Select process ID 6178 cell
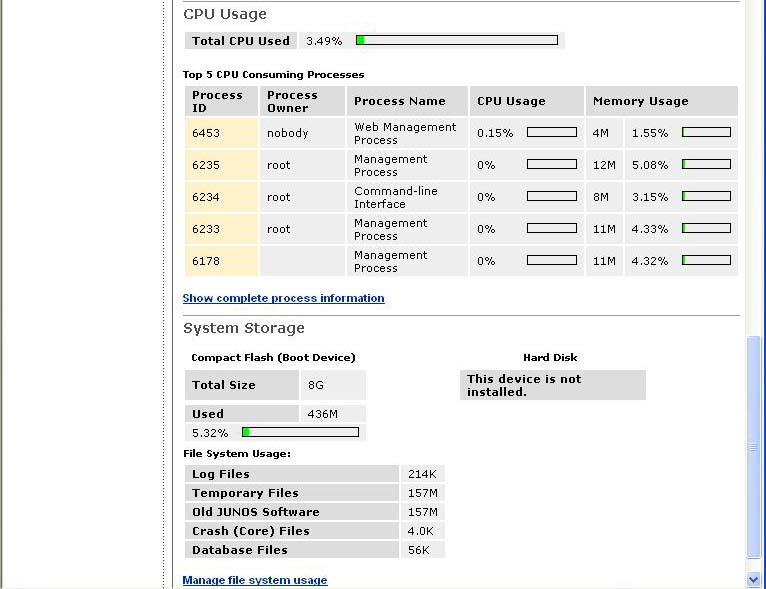766x589 pixels. 221,261
